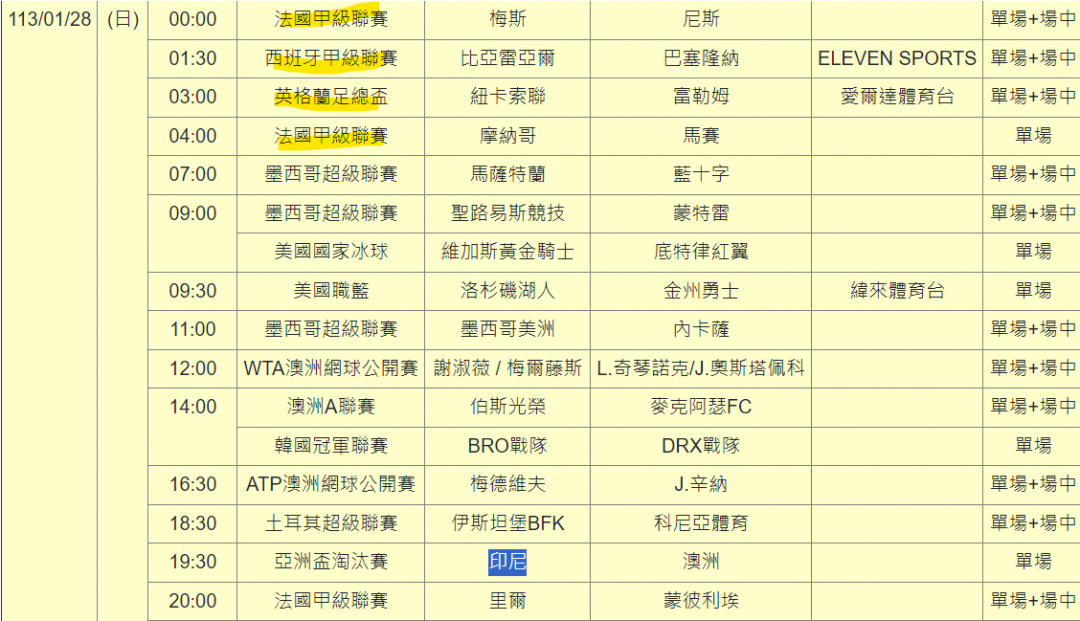Select the 19:30 time cell

pyautogui.click(x=193, y=562)
